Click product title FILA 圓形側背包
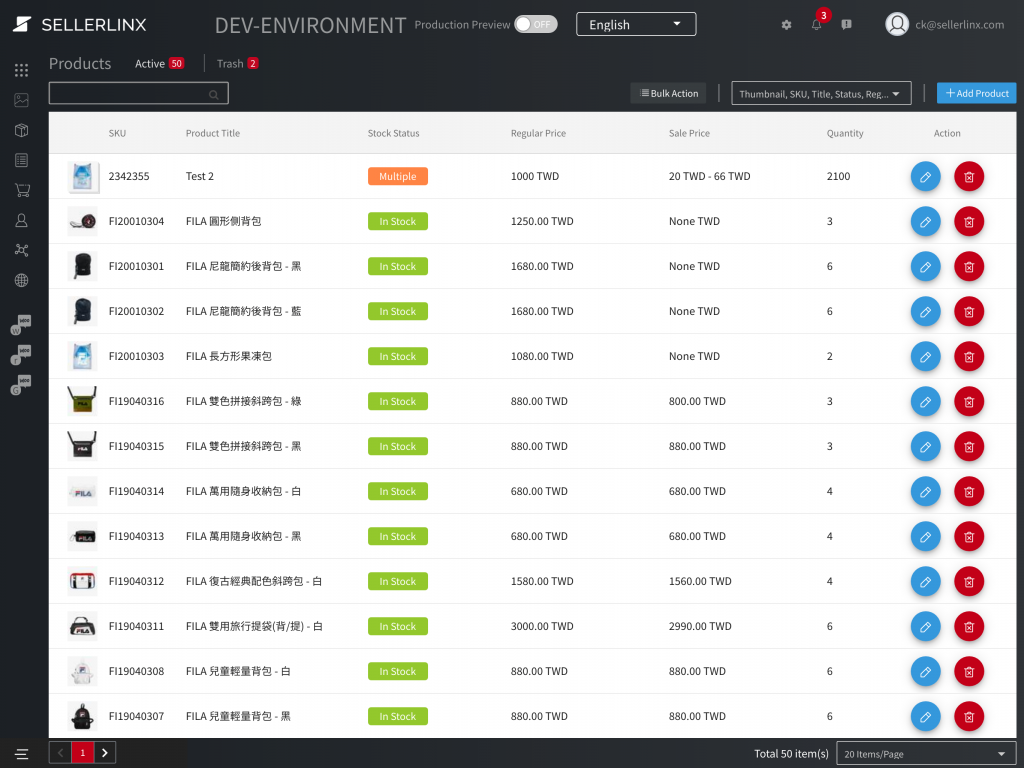 [x=223, y=221]
